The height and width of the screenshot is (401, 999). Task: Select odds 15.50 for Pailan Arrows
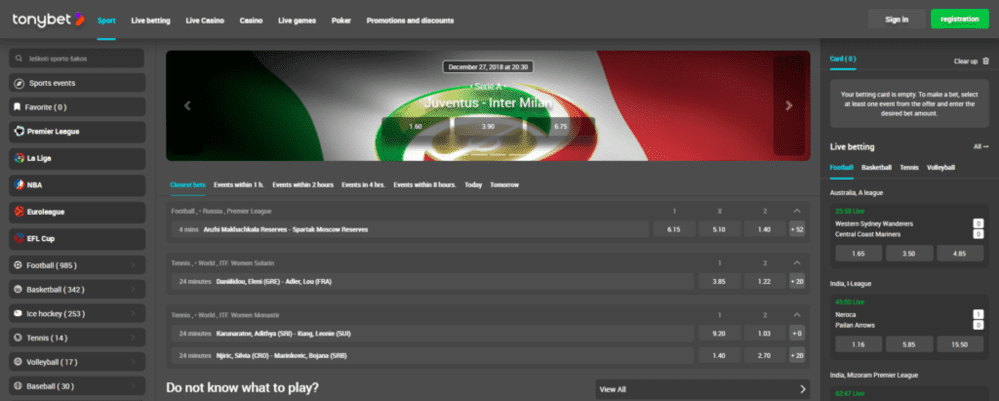960,344
